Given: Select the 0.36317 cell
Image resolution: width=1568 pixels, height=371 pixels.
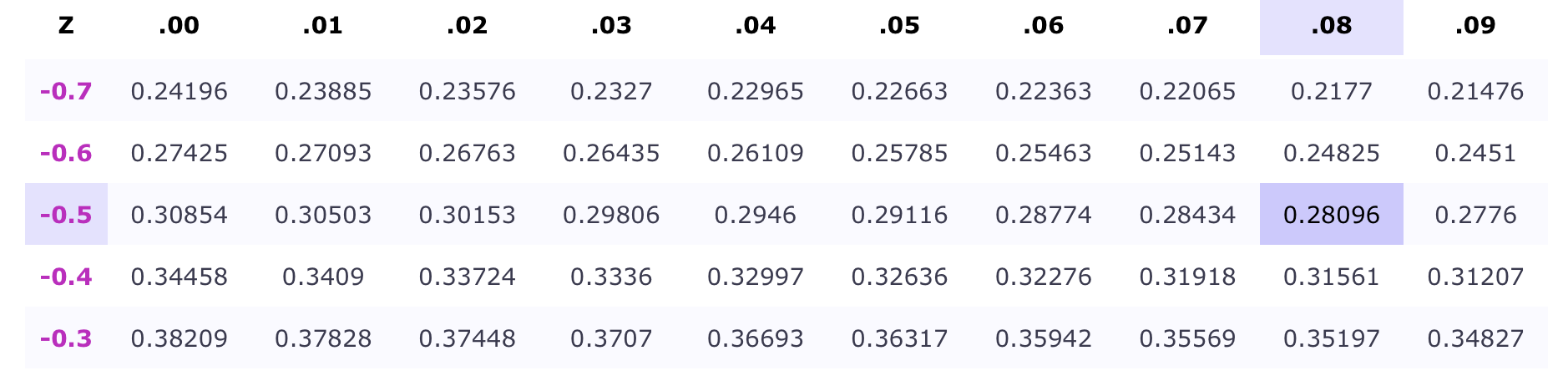Looking at the screenshot, I should 899,338.
